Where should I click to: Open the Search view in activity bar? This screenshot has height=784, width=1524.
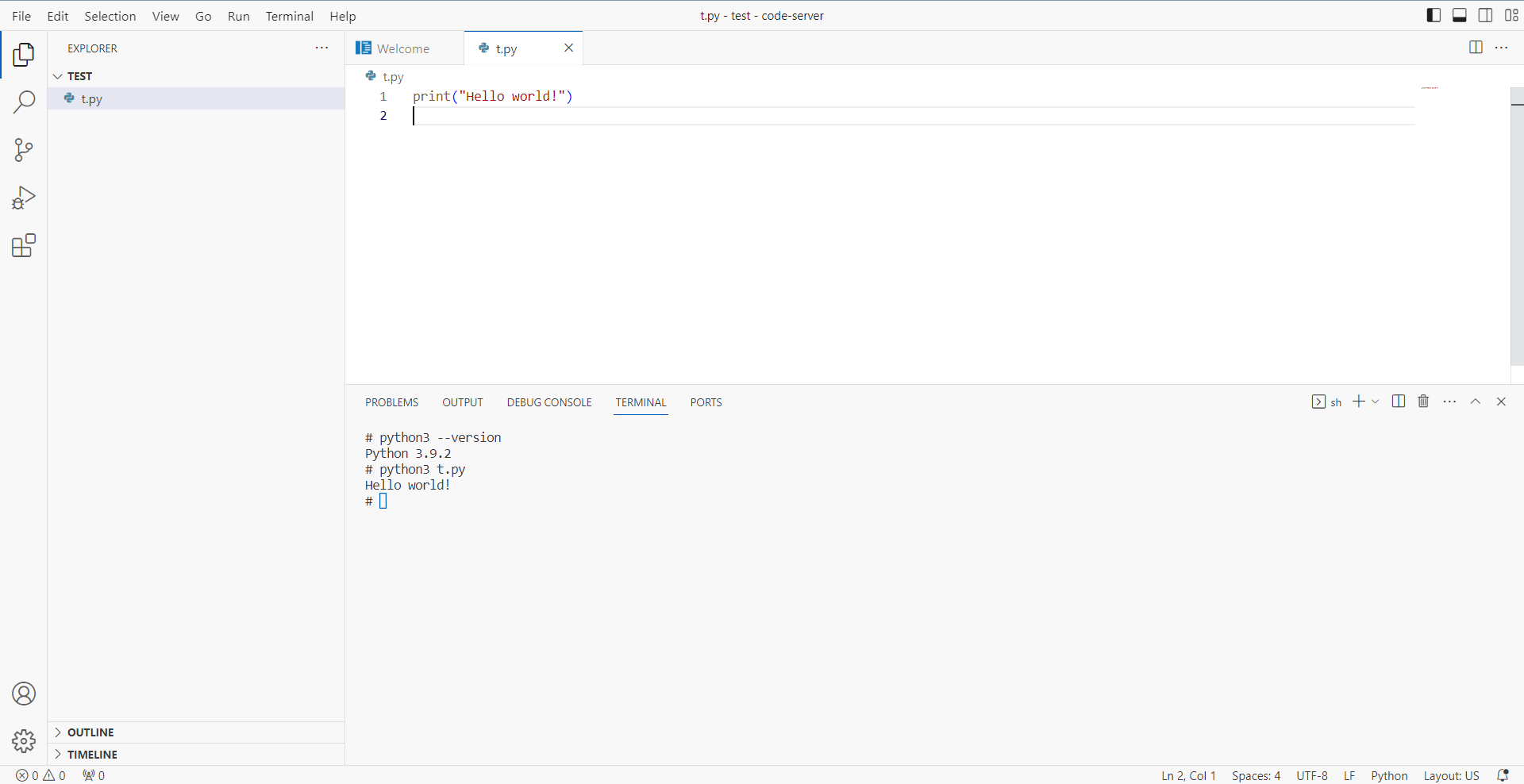24,102
